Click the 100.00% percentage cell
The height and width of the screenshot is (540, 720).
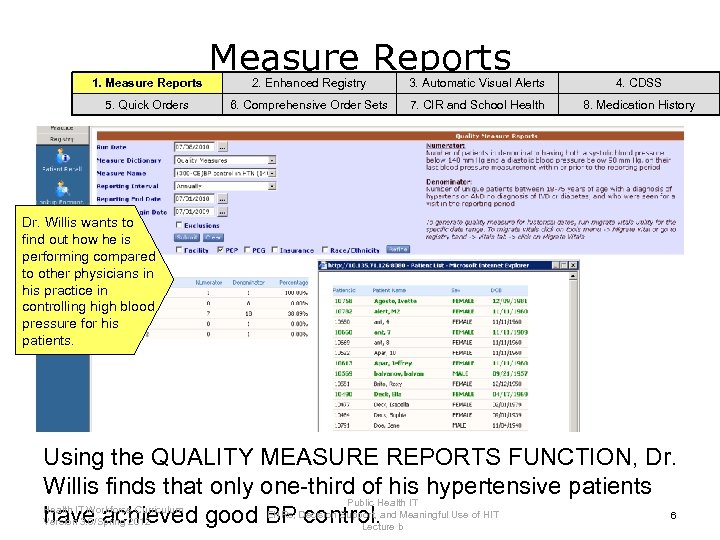coord(296,292)
